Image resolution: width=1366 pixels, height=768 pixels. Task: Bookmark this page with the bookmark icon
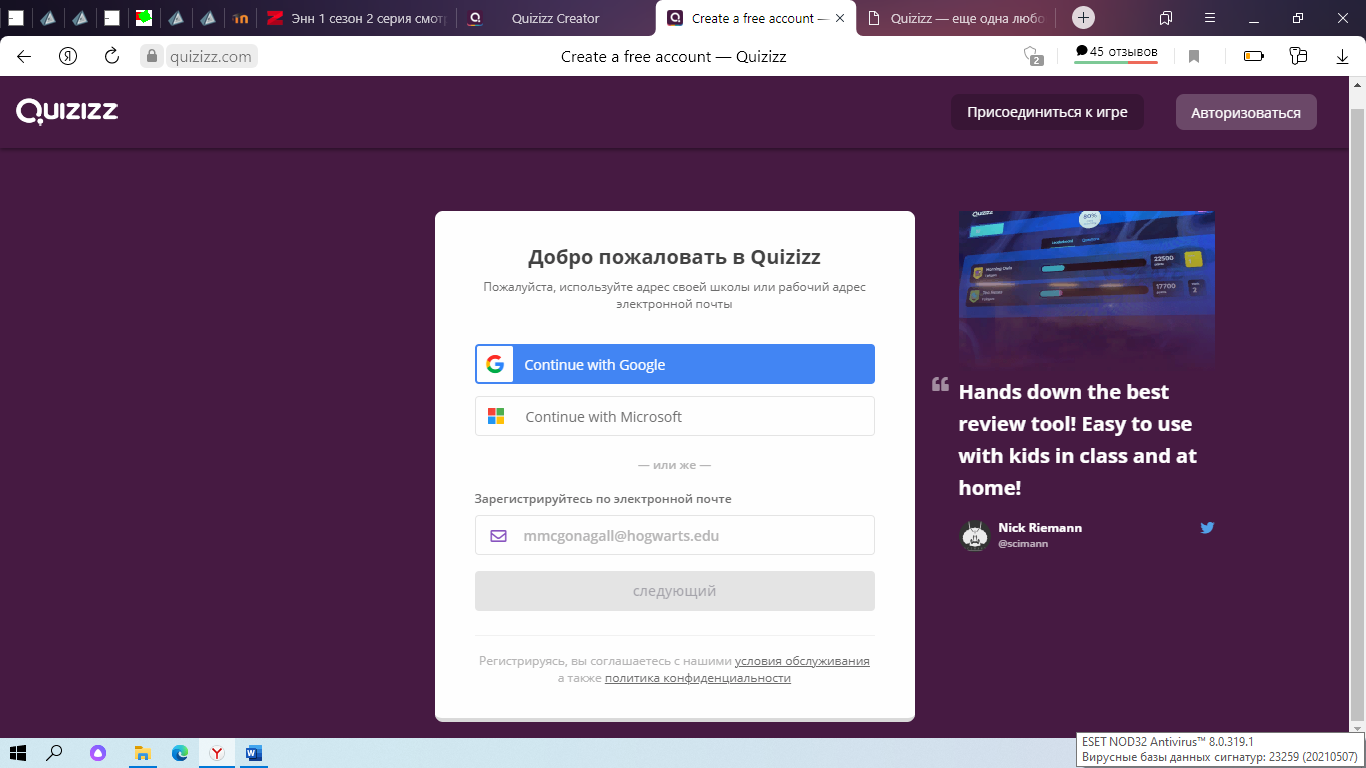click(1193, 57)
